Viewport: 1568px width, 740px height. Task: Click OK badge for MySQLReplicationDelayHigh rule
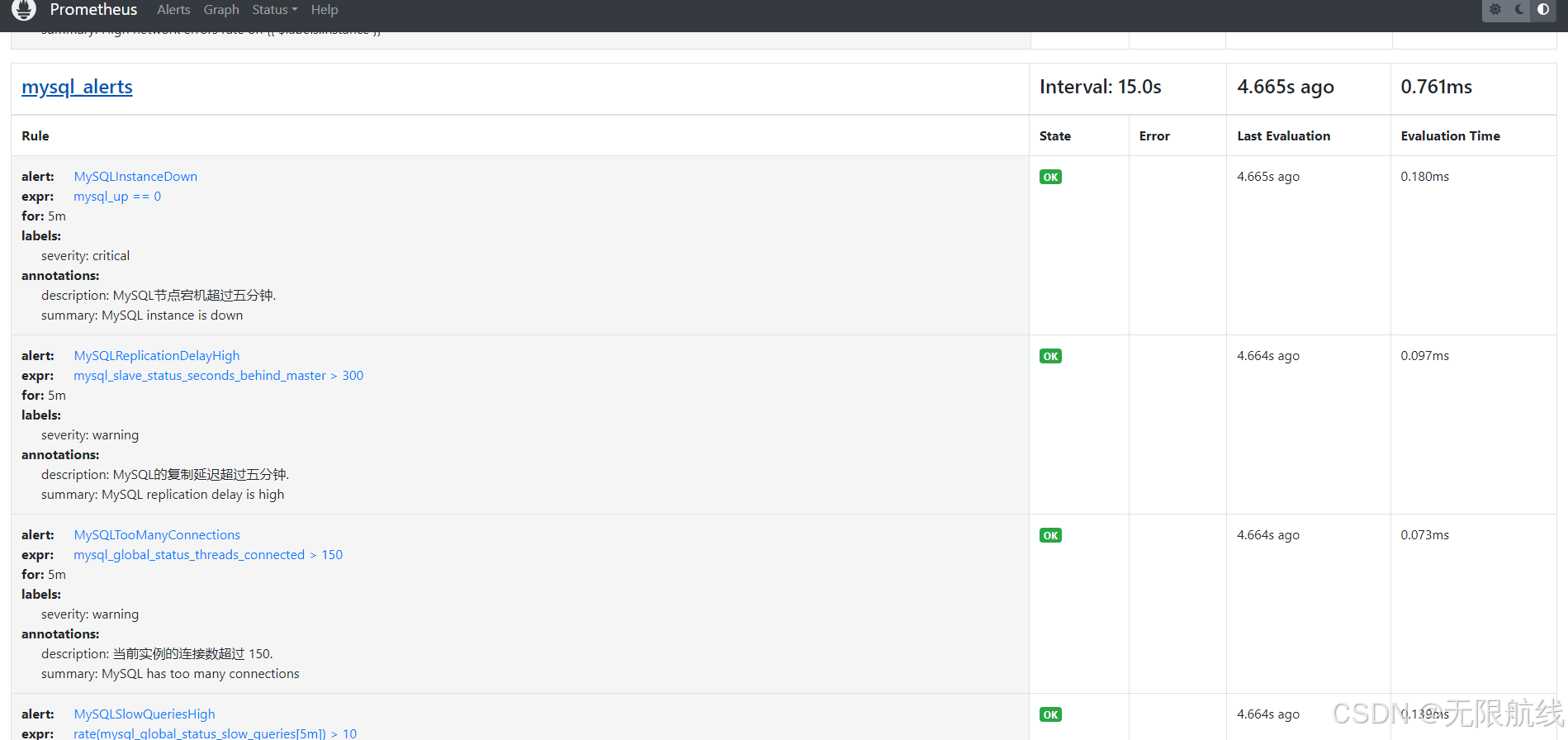click(x=1049, y=355)
